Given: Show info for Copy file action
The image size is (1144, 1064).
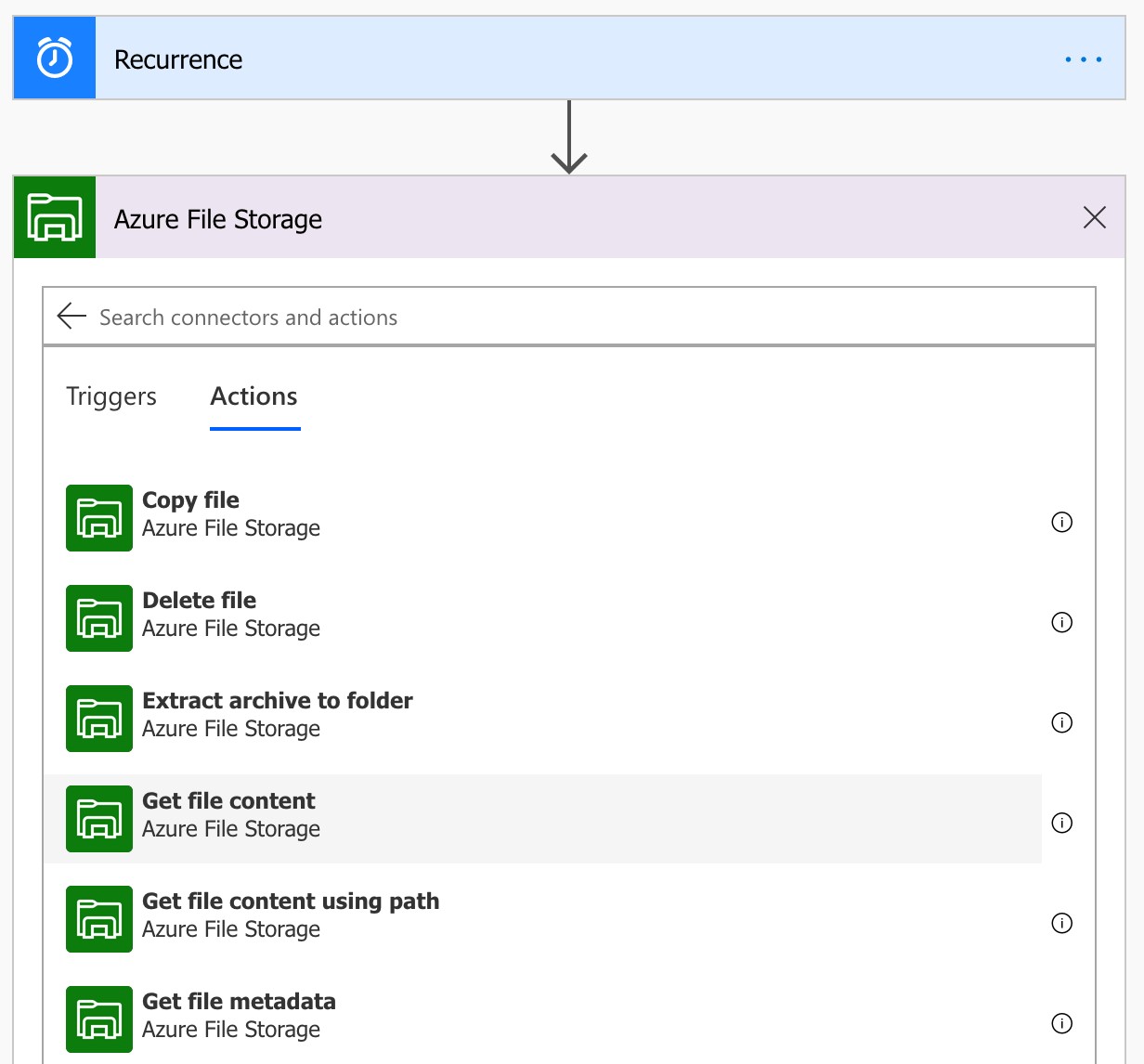Looking at the screenshot, I should tap(1061, 522).
